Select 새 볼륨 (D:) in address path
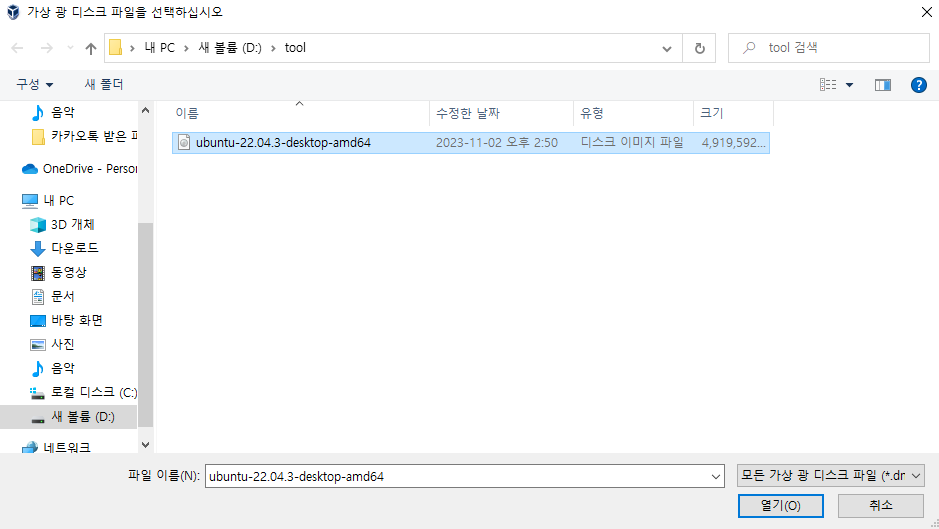This screenshot has height=529, width=939. click(230, 48)
